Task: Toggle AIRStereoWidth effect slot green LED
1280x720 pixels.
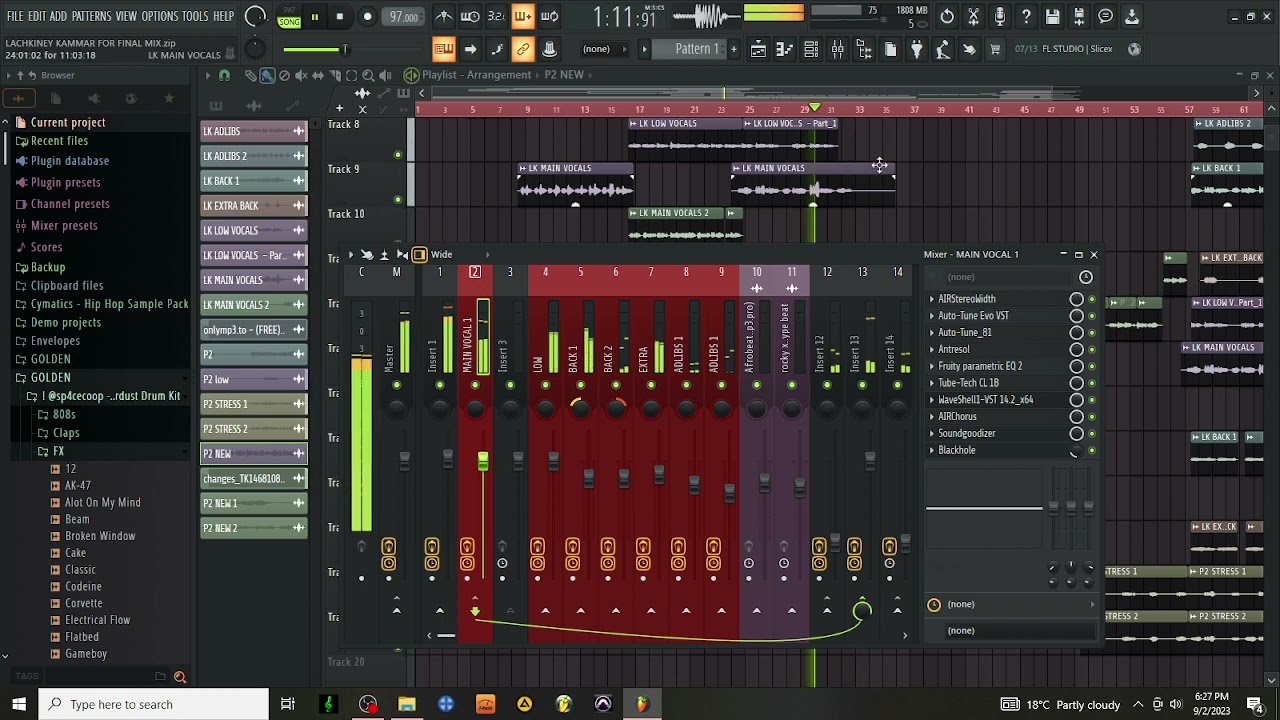Action: [x=1091, y=299]
